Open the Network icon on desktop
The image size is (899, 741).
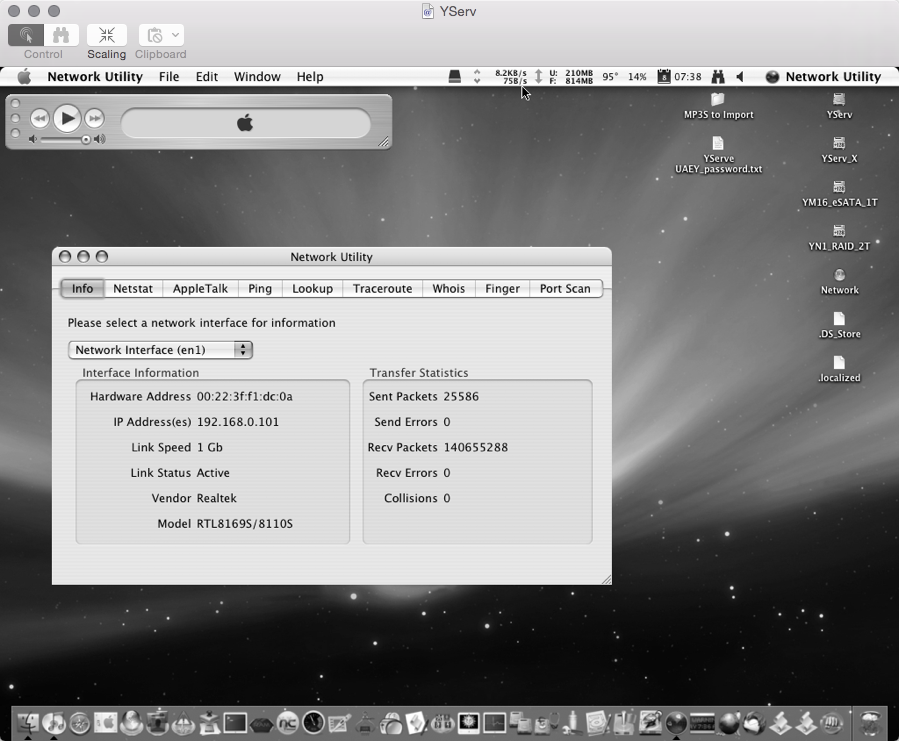839,282
